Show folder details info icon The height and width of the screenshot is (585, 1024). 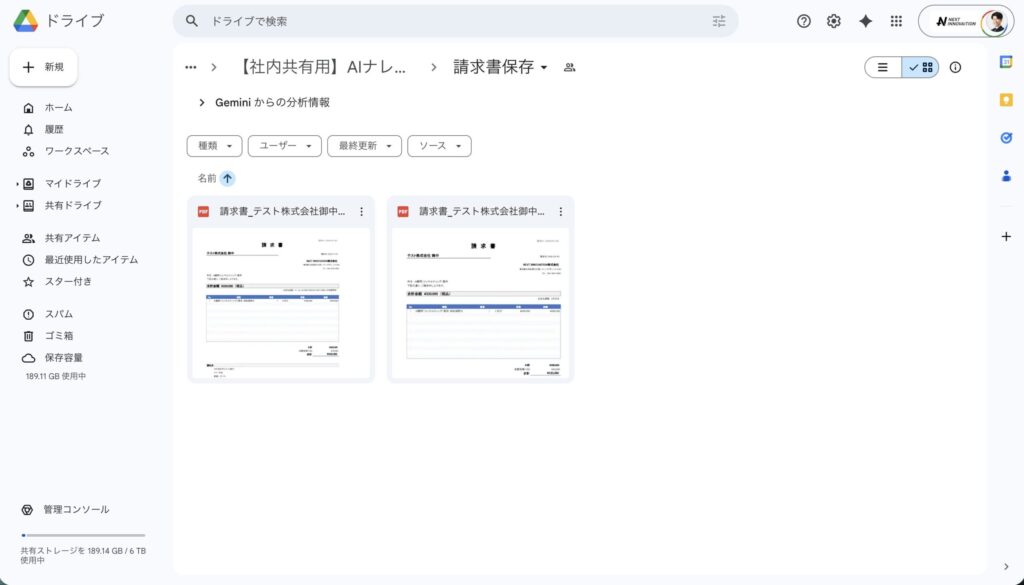pyautogui.click(x=955, y=67)
